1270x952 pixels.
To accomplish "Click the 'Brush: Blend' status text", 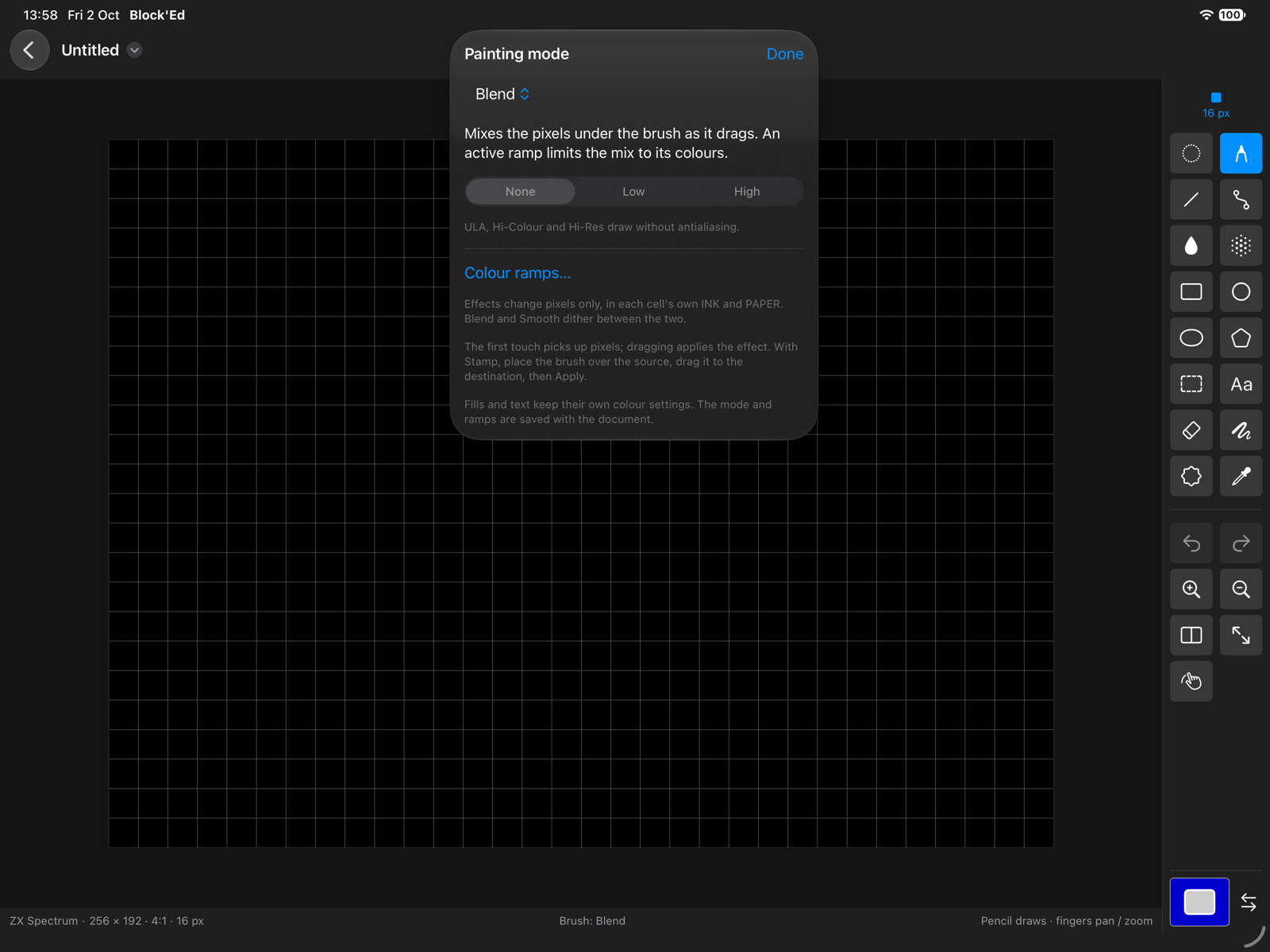I will 592,921.
